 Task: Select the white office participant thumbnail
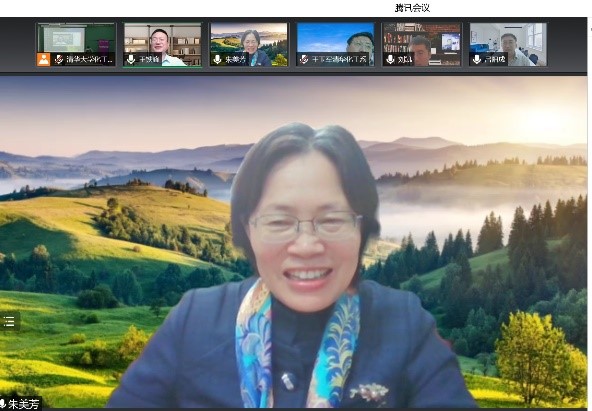[508, 45]
